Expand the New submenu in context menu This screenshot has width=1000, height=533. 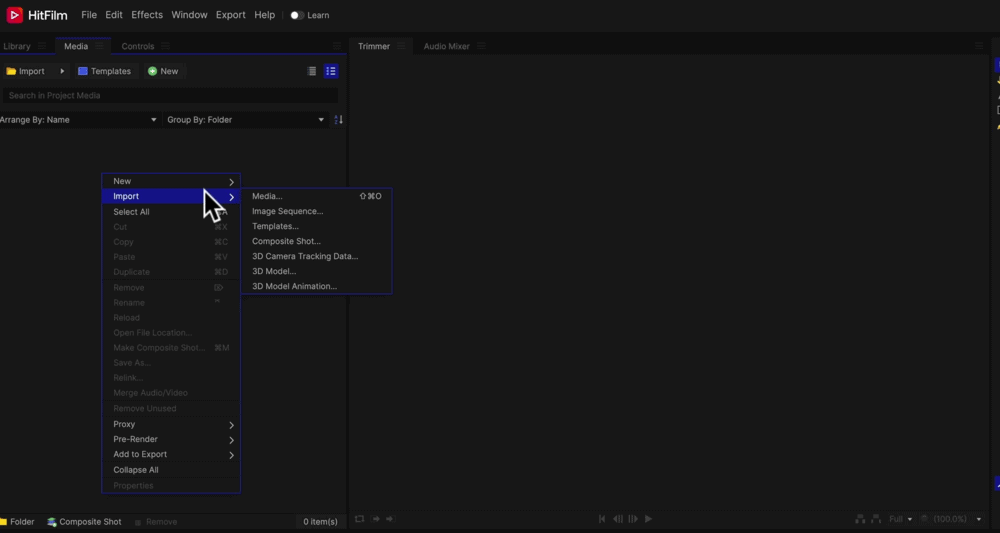tap(171, 181)
